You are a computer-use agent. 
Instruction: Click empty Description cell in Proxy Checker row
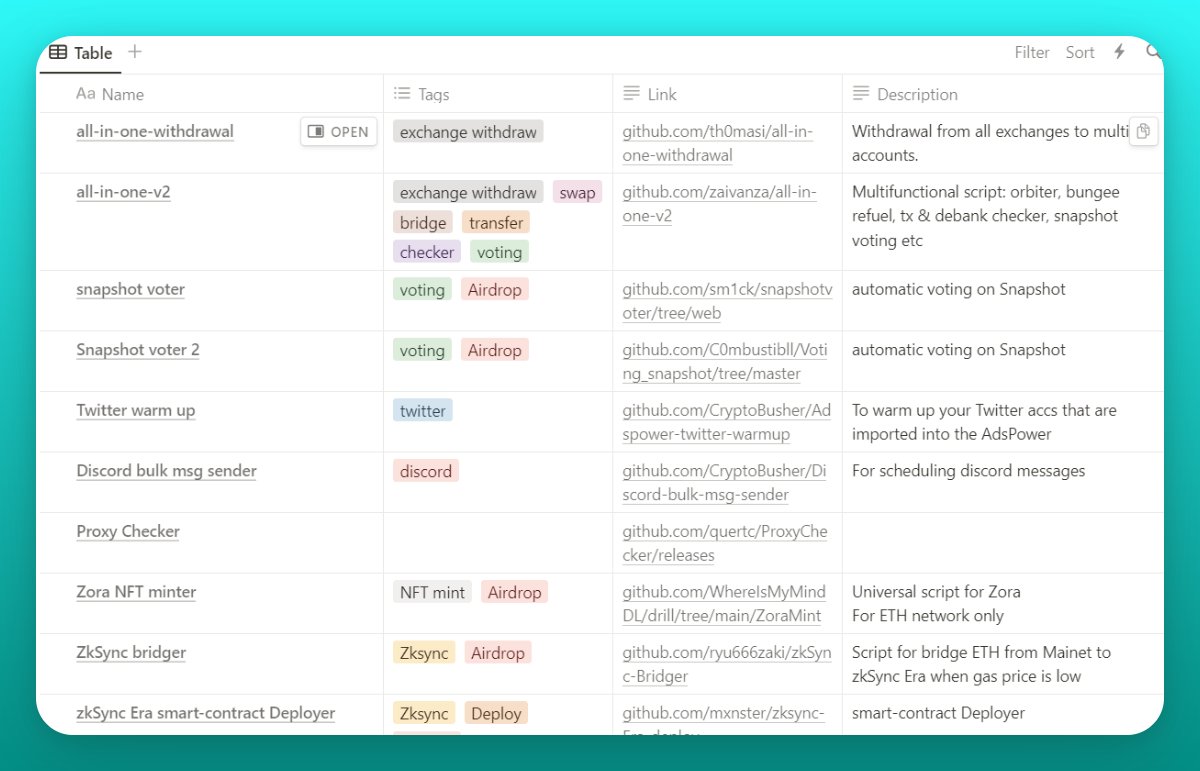tap(1003, 543)
